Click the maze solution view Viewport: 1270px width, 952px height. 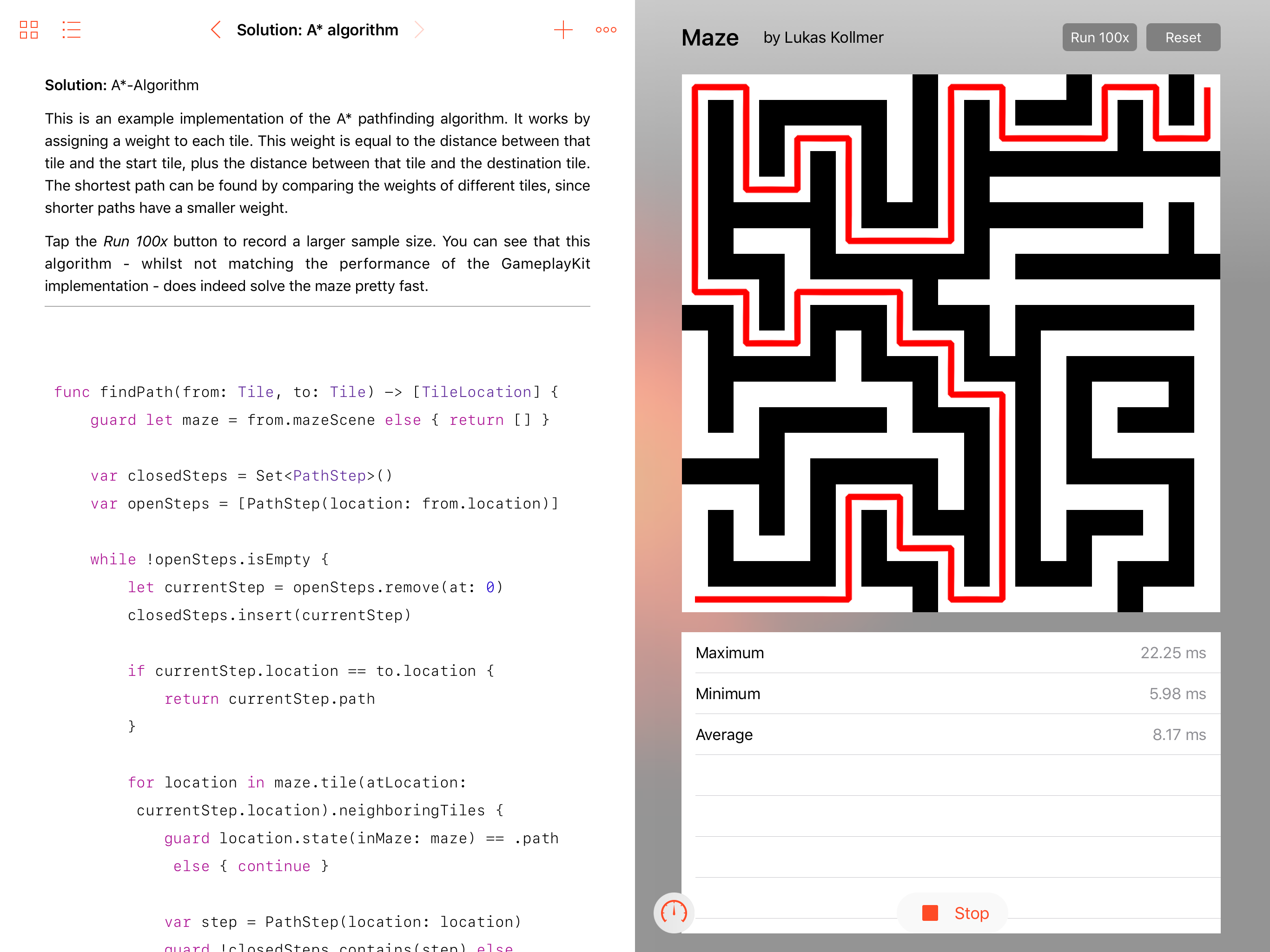tap(950, 343)
